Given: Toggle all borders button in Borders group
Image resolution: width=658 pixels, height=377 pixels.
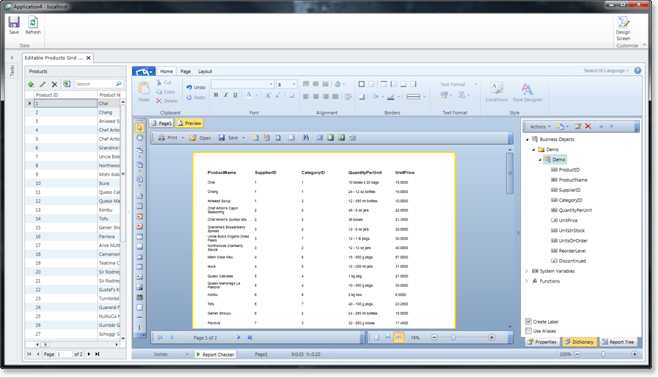Looking at the screenshot, I should pyautogui.click(x=361, y=84).
